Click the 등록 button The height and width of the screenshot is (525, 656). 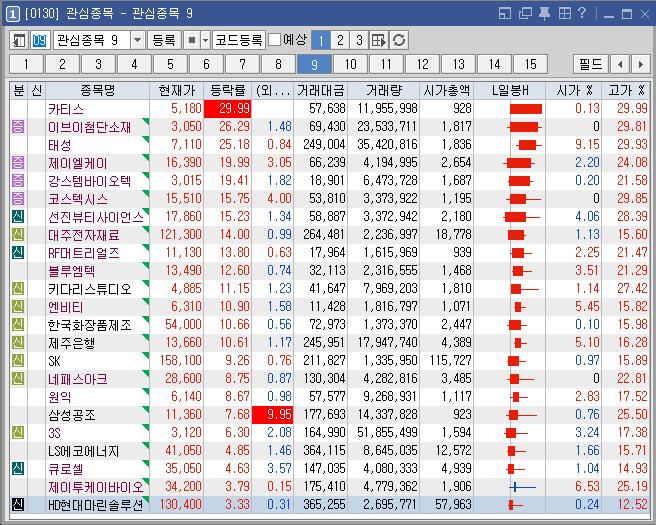(164, 41)
